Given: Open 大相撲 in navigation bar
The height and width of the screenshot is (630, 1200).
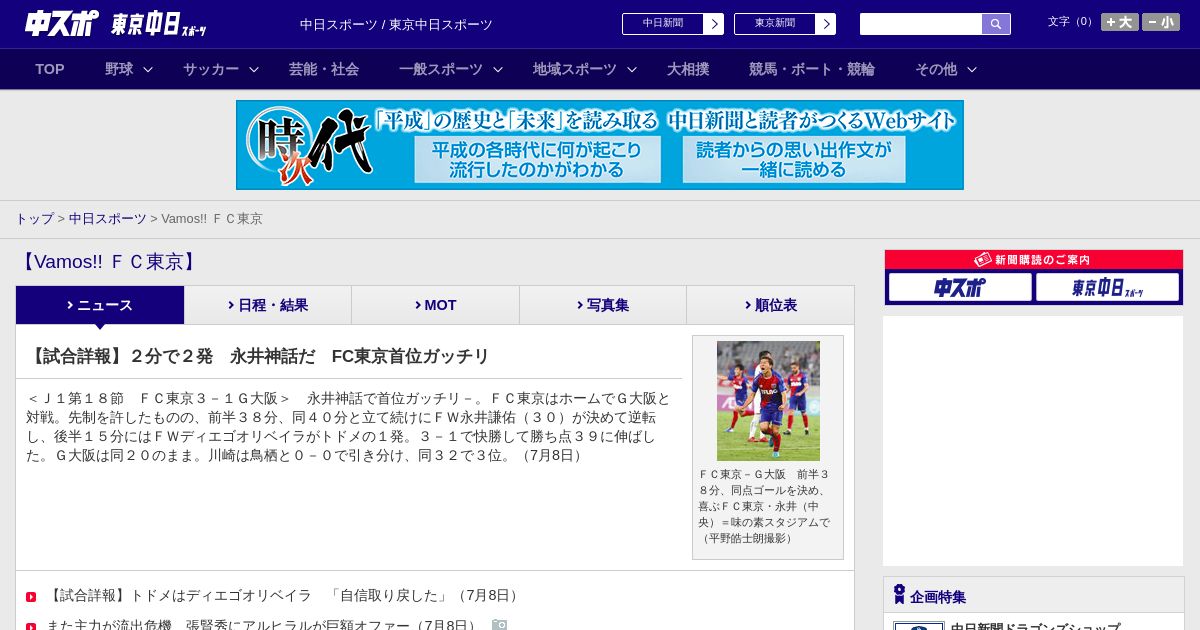Looking at the screenshot, I should pos(688,69).
